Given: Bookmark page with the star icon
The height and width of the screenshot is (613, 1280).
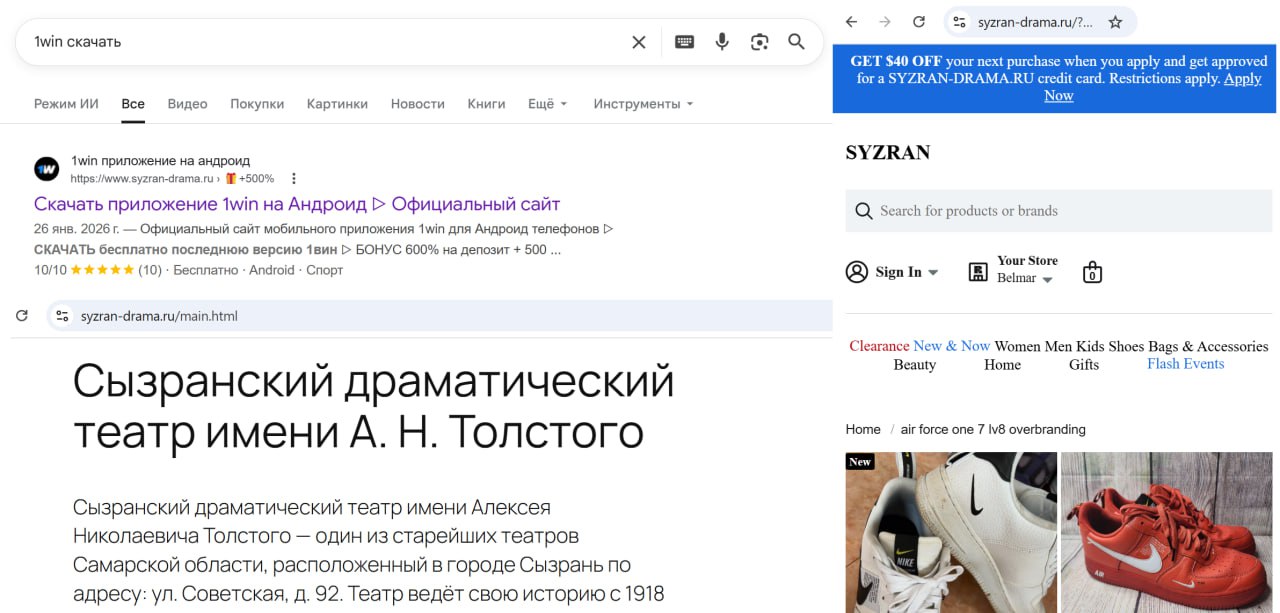Looking at the screenshot, I should [x=1115, y=22].
